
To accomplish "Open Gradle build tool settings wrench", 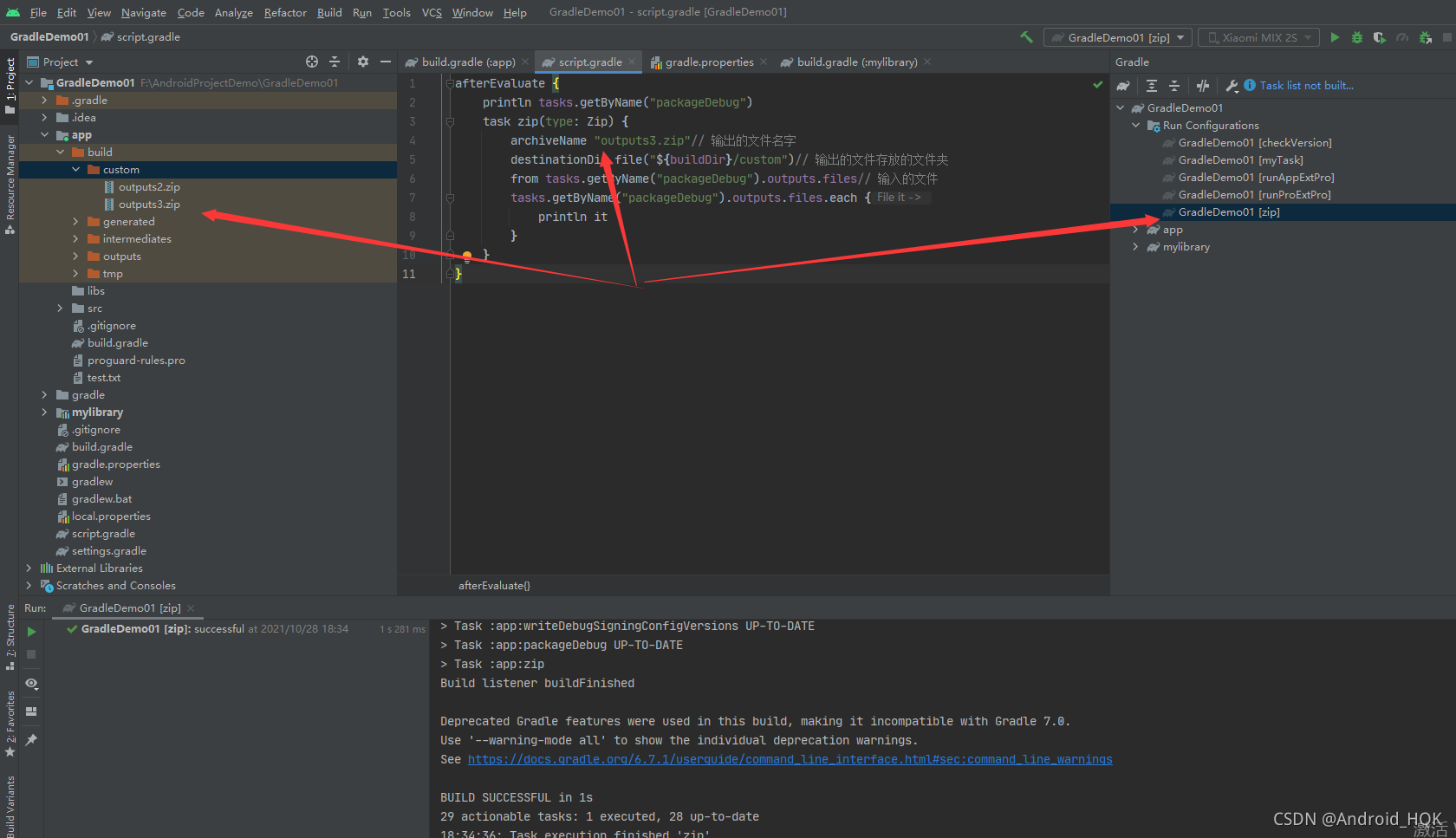I will click(1232, 86).
